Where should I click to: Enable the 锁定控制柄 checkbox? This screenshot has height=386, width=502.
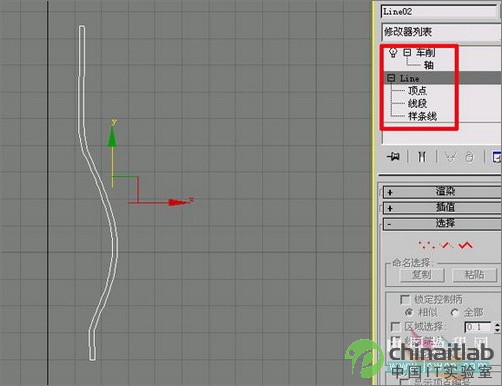[x=405, y=299]
